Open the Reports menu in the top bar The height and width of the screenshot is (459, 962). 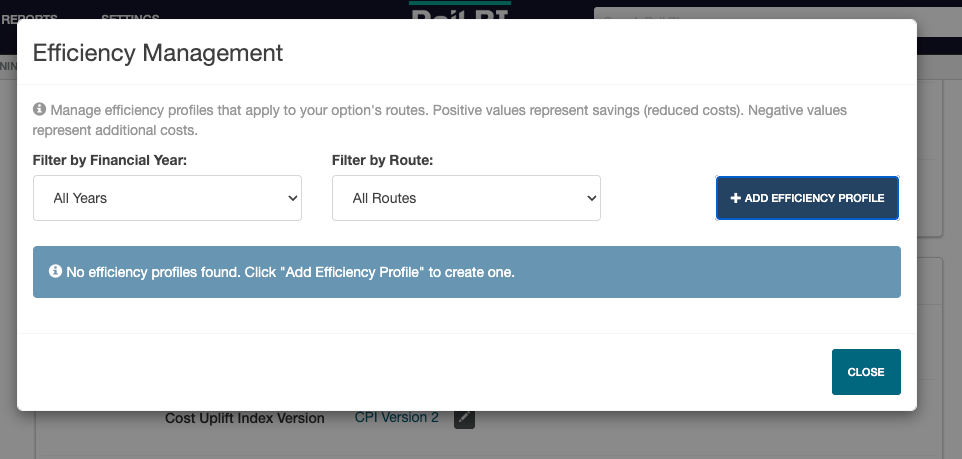pos(30,17)
